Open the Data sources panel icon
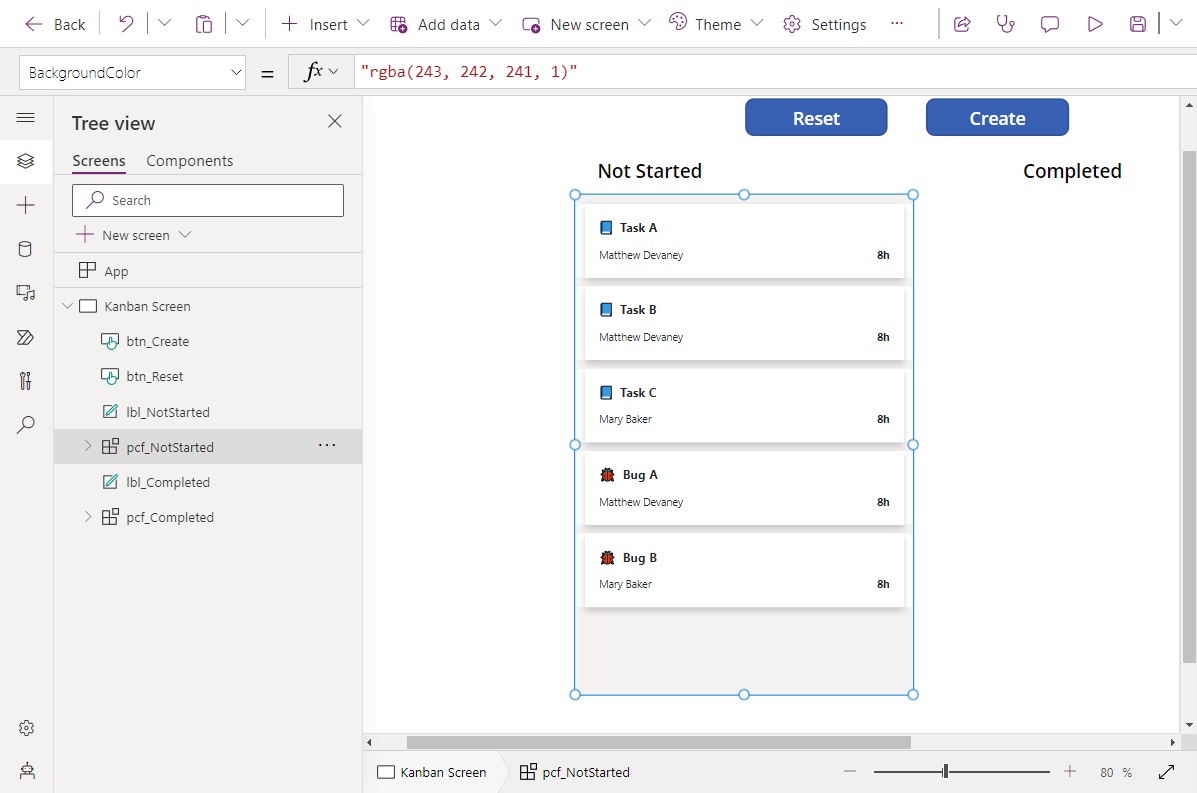The width and height of the screenshot is (1197, 793). [27, 249]
